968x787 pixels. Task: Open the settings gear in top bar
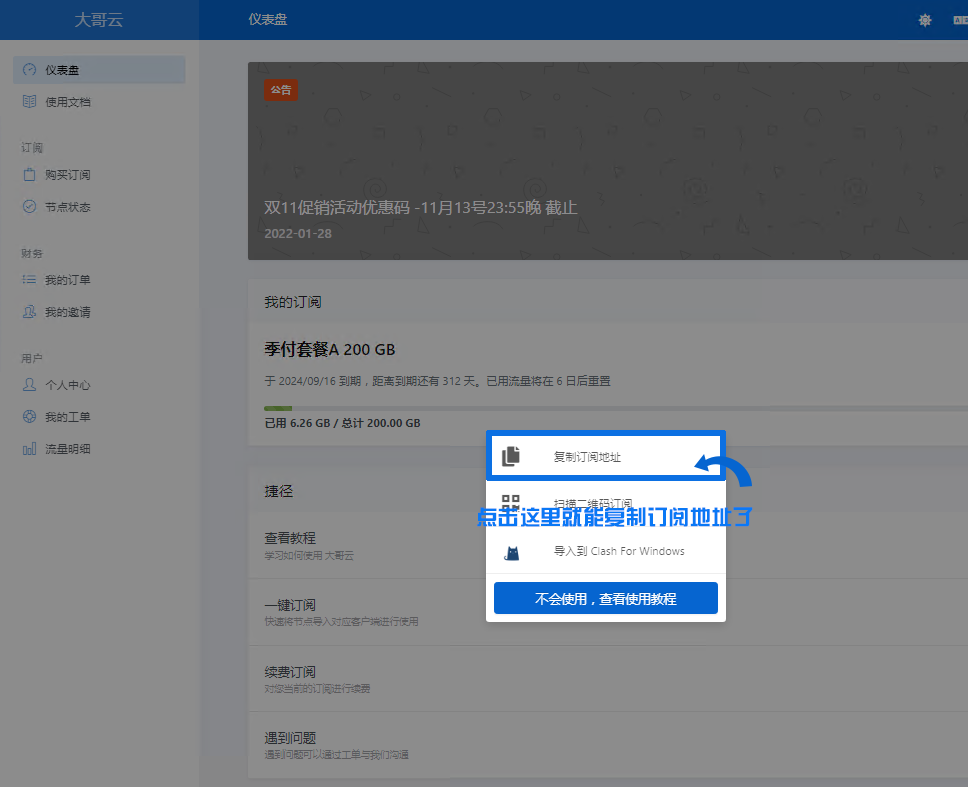point(924,20)
